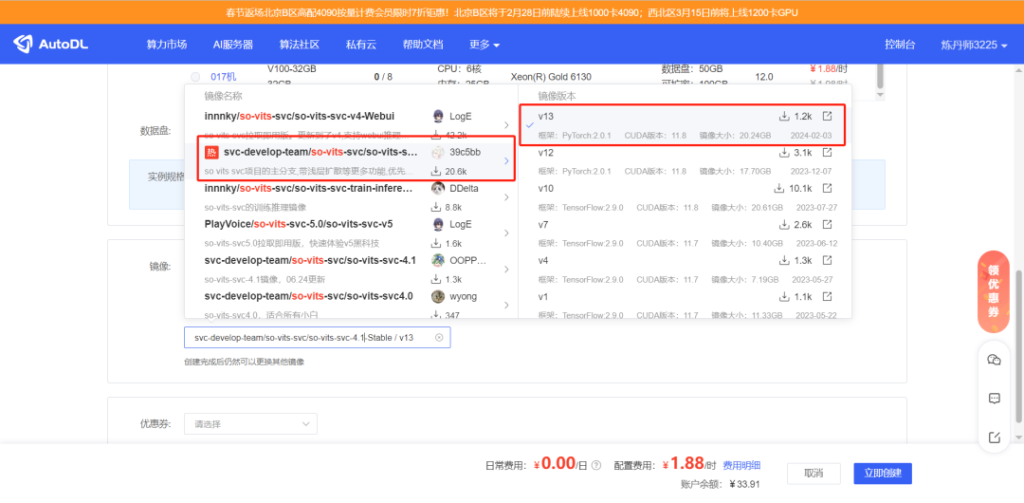Open external link icon for version v1
1024x503 pixels.
pyautogui.click(x=827, y=297)
